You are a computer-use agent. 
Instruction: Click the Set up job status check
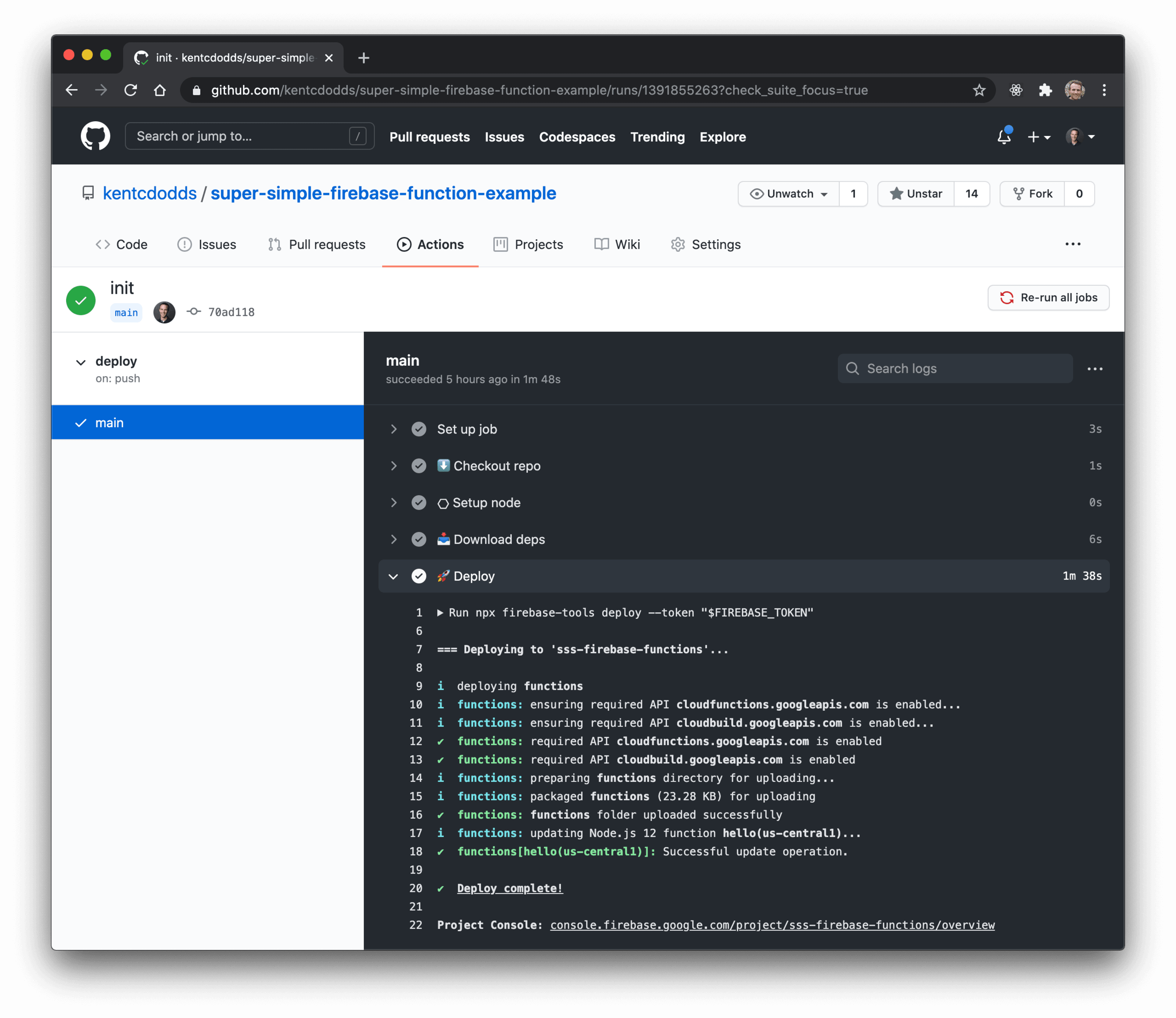pyautogui.click(x=419, y=429)
